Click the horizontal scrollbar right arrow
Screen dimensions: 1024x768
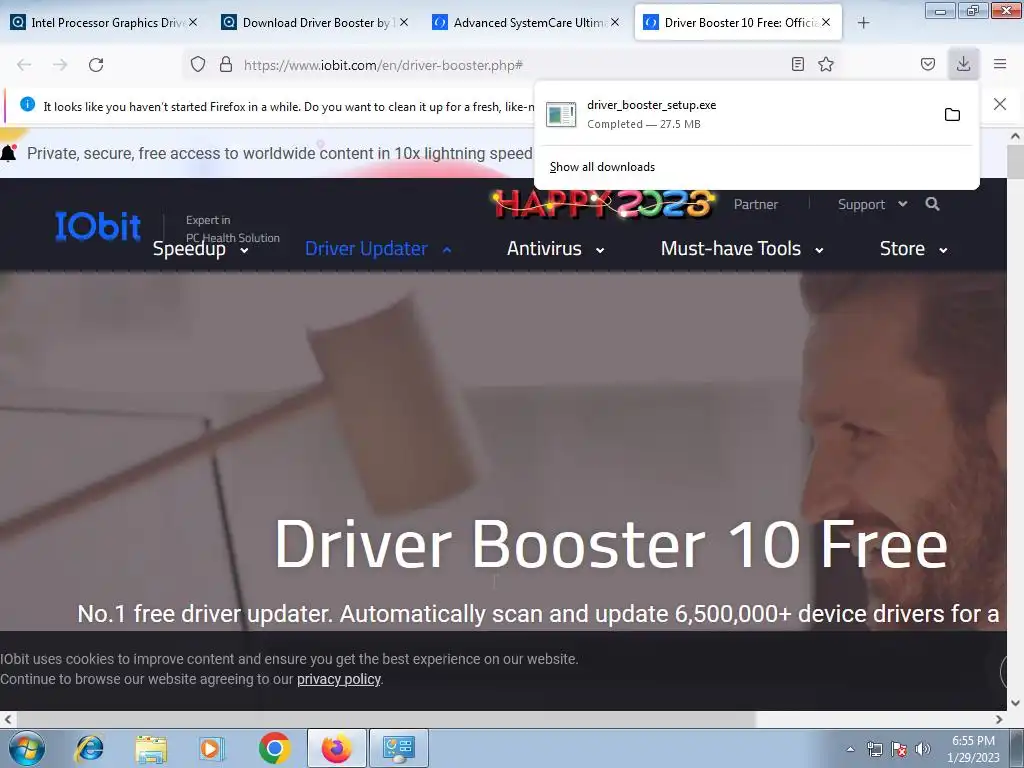click(x=999, y=720)
